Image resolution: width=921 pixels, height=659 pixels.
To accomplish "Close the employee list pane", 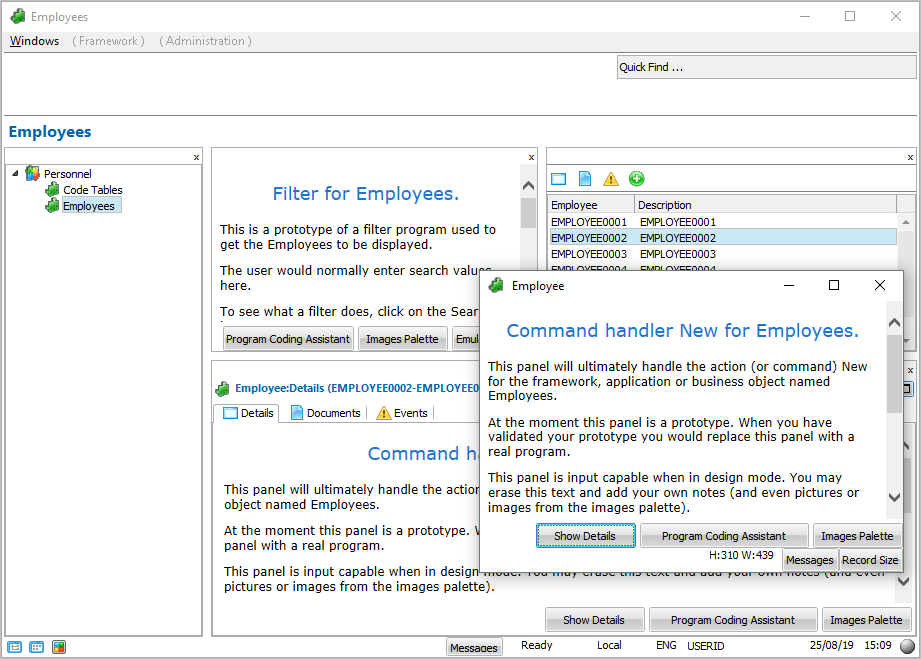I will [910, 157].
